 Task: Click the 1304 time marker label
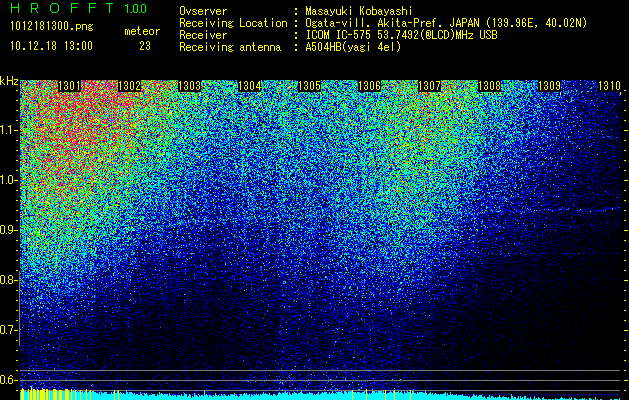[x=250, y=86]
